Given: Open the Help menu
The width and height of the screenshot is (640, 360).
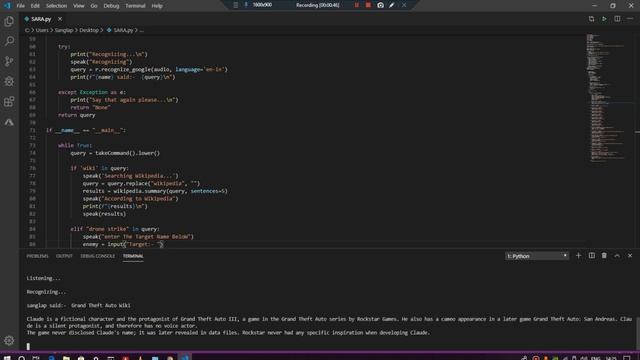Looking at the screenshot, I should [x=157, y=6].
